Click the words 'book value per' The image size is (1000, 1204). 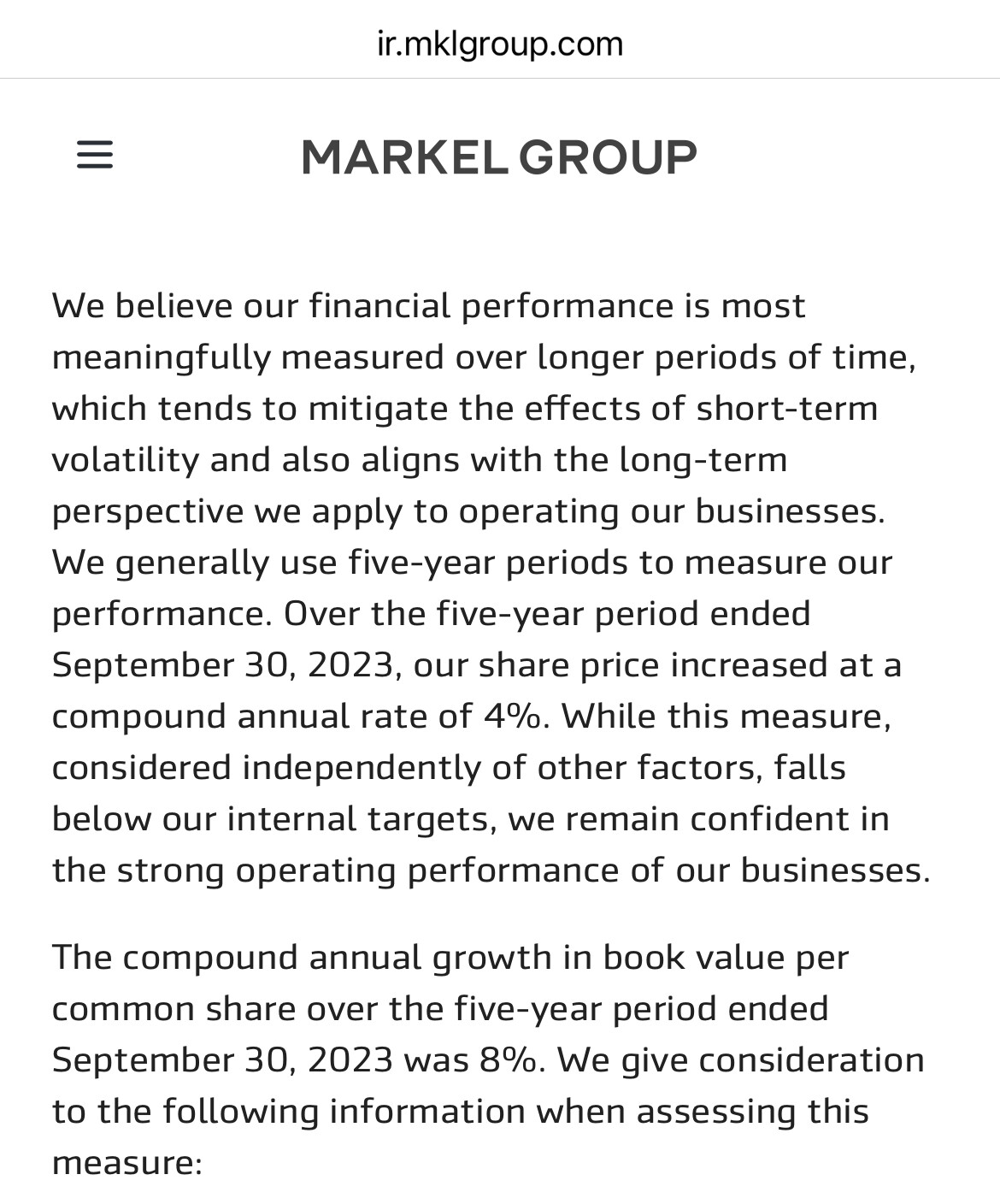click(x=726, y=957)
